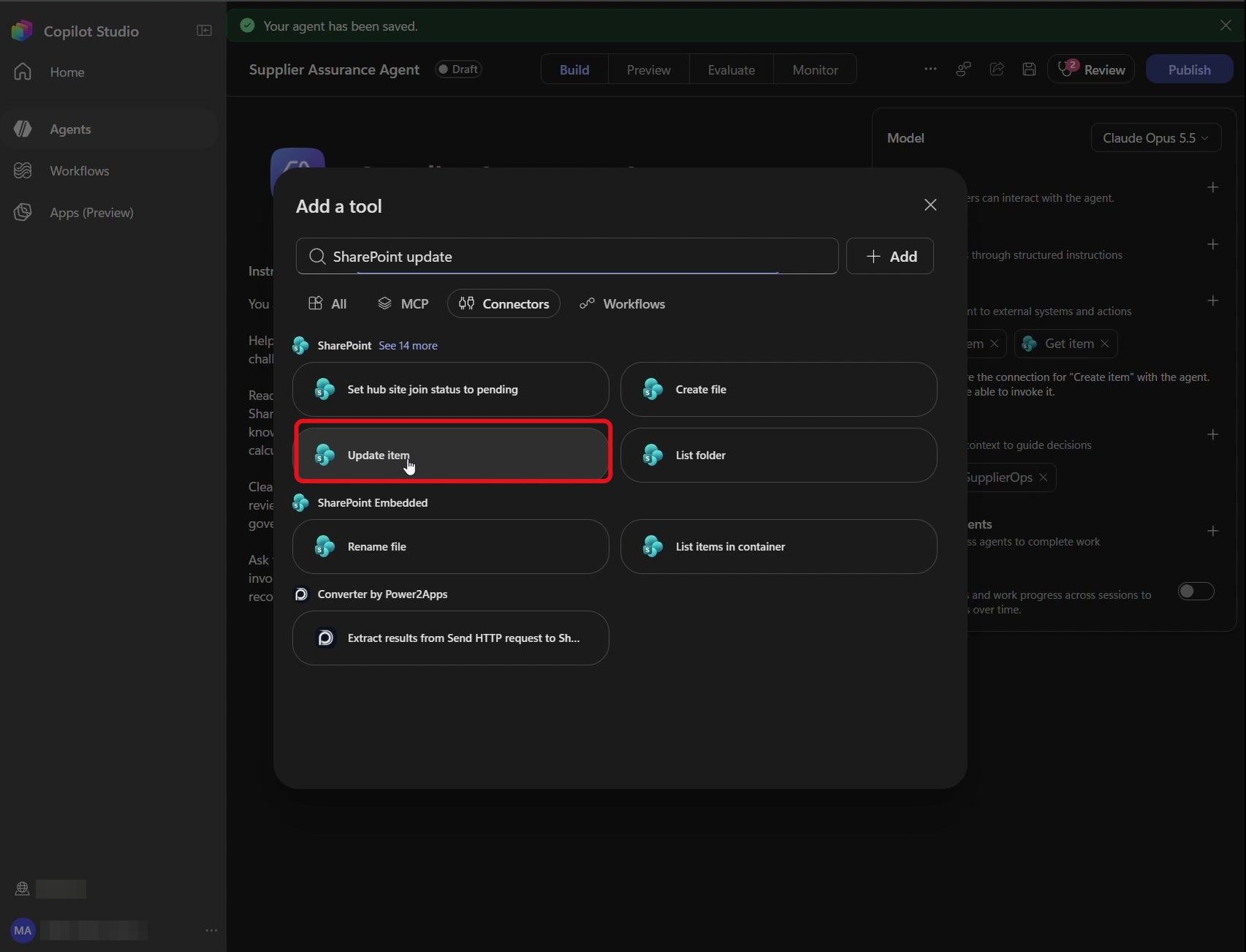The image size is (1246, 952).
Task: Select the Connectors filter tab
Action: 504,303
